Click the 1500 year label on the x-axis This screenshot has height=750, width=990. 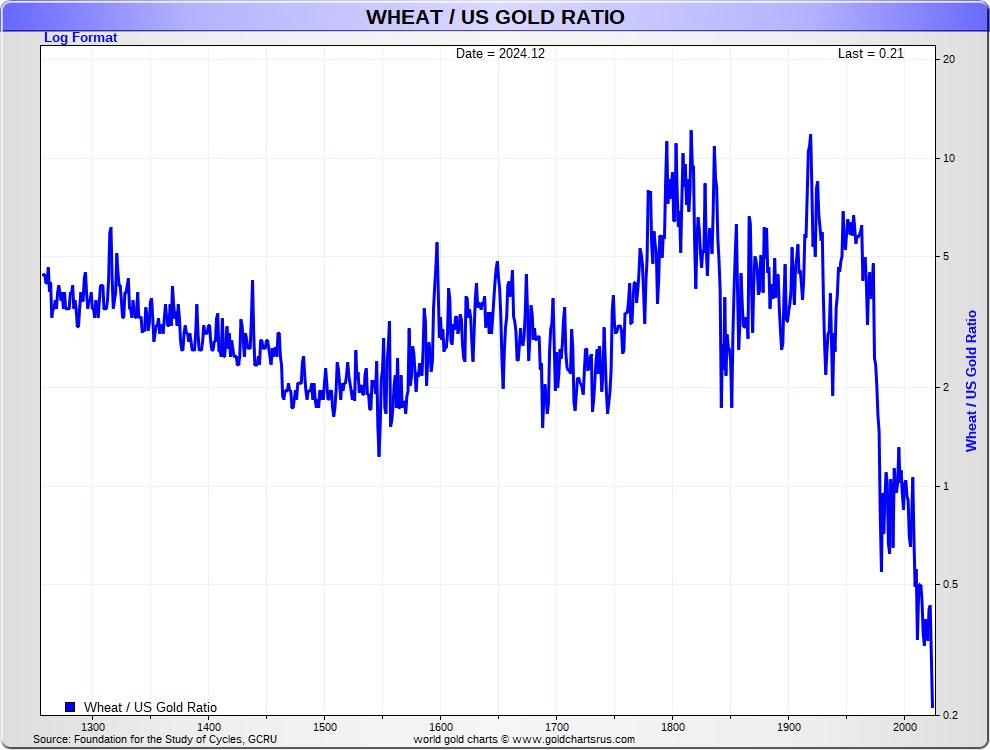pos(324,726)
